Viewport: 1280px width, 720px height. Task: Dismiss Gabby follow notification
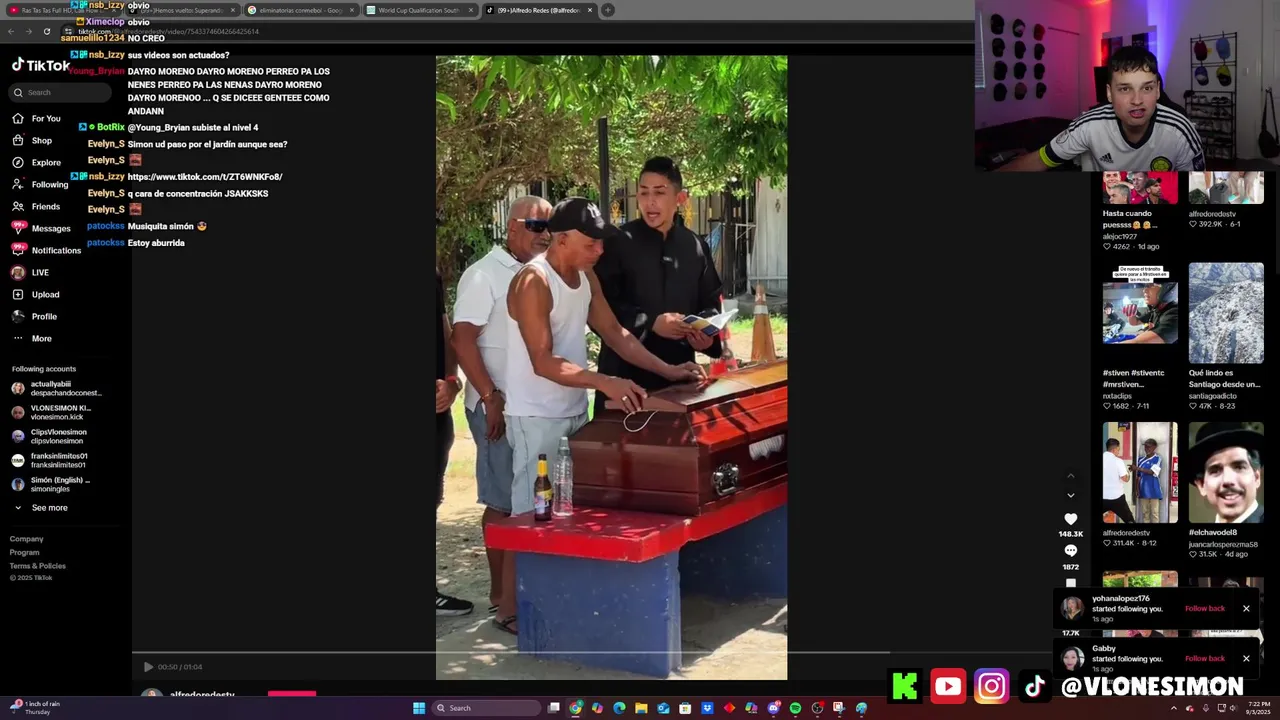point(1246,658)
